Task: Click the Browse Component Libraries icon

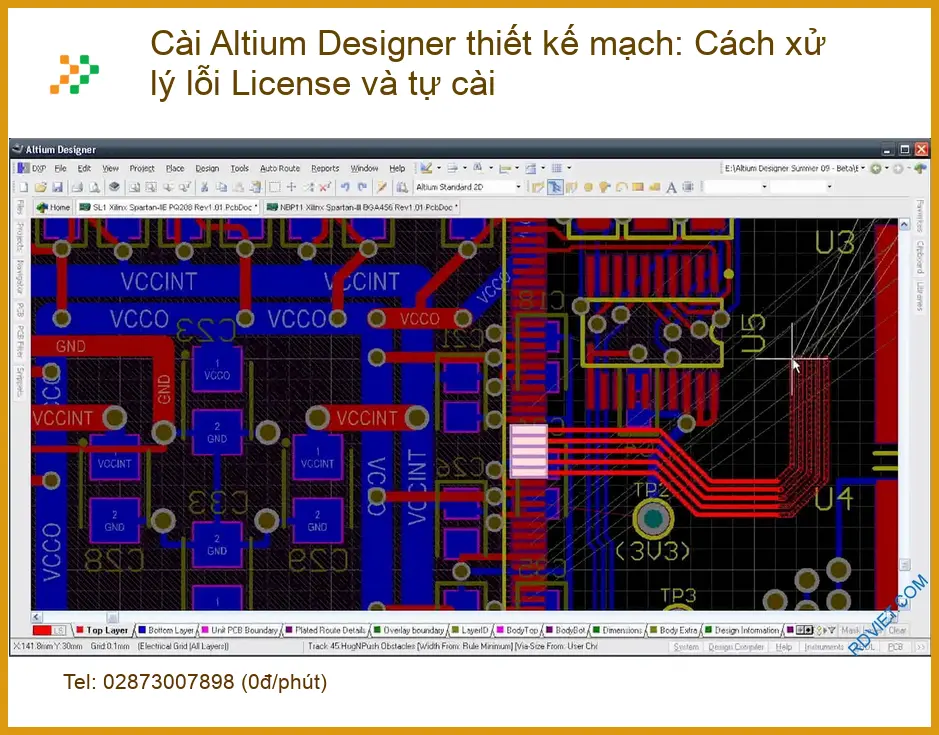Action: click(402, 187)
